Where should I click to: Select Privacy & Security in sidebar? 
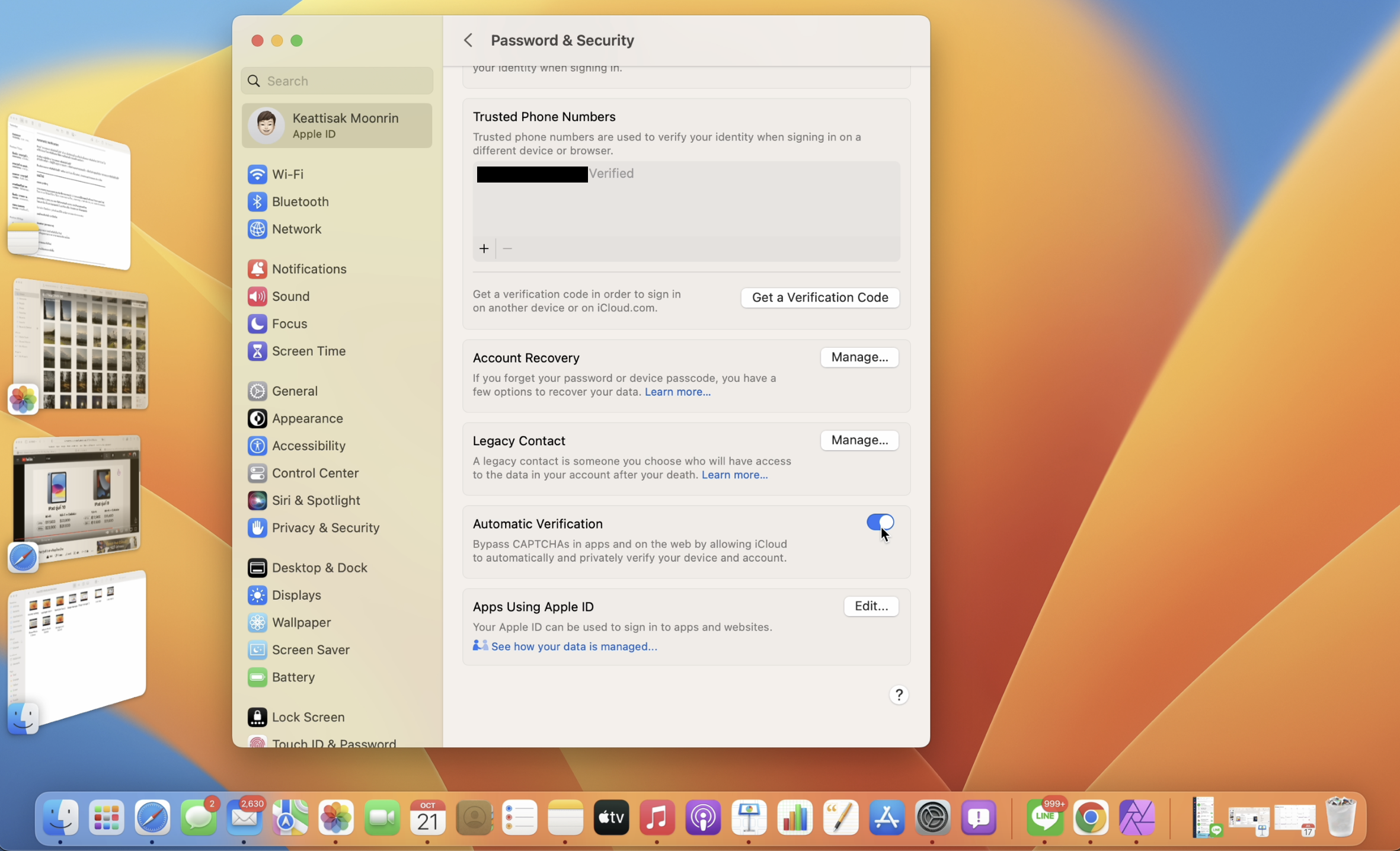325,527
